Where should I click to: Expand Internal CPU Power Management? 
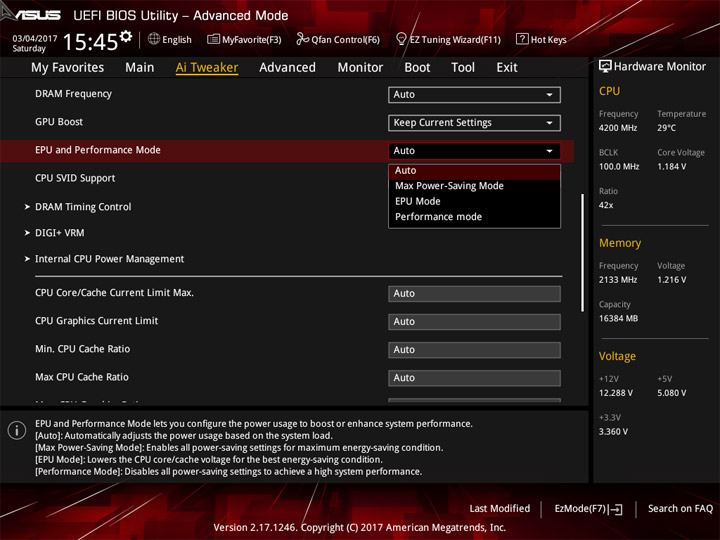(109, 259)
